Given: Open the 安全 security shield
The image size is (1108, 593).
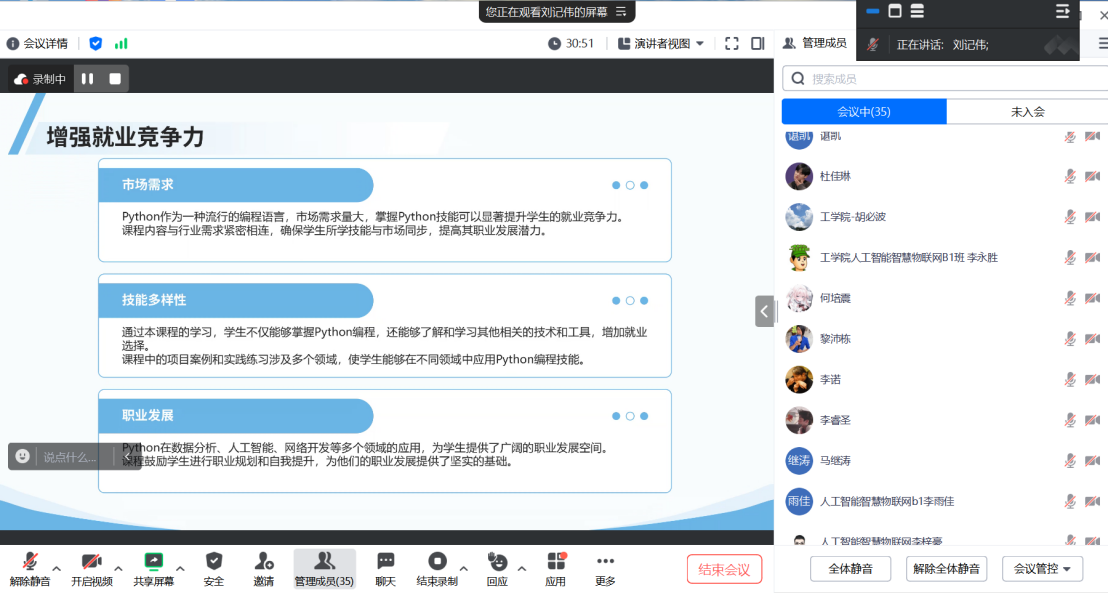Looking at the screenshot, I should tap(213, 563).
